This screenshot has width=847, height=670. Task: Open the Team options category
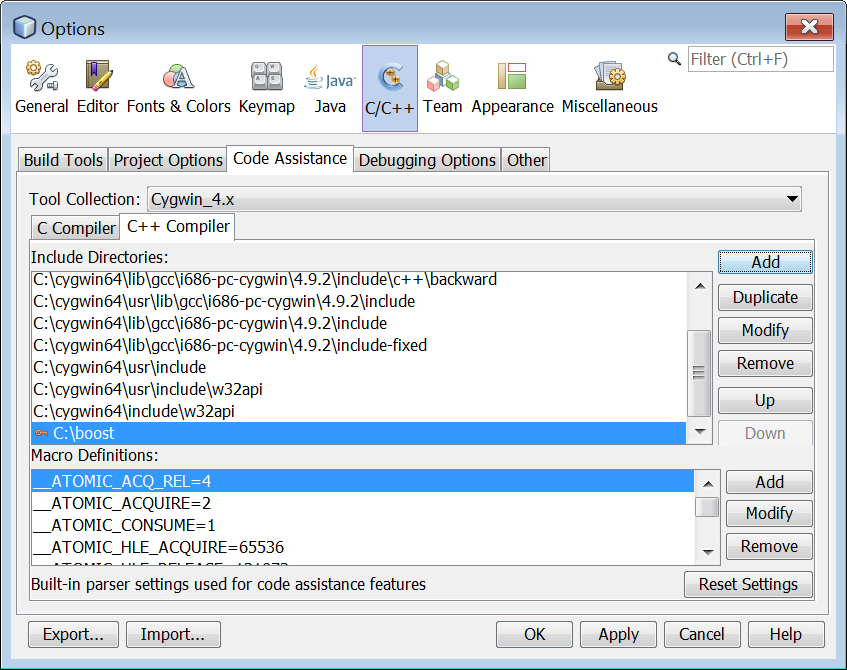pyautogui.click(x=442, y=88)
